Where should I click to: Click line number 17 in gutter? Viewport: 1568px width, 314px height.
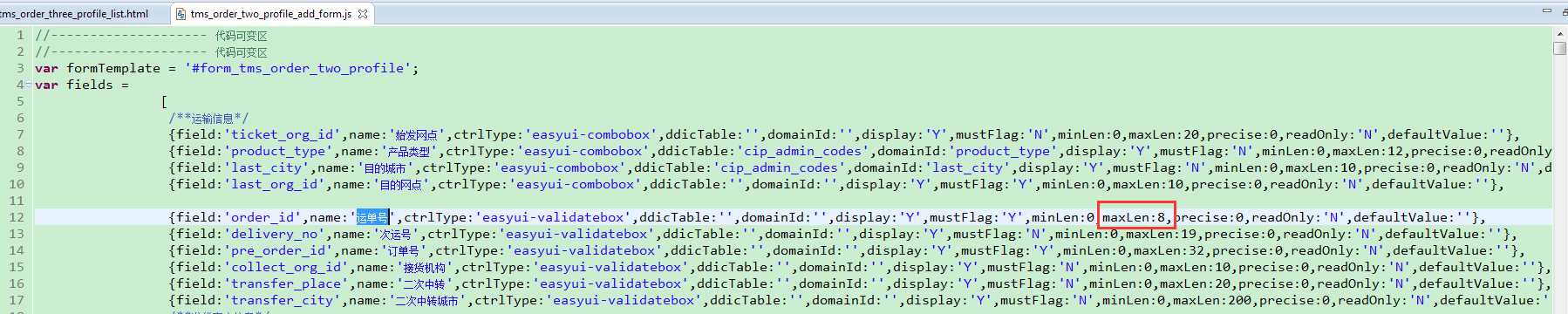pyautogui.click(x=17, y=300)
